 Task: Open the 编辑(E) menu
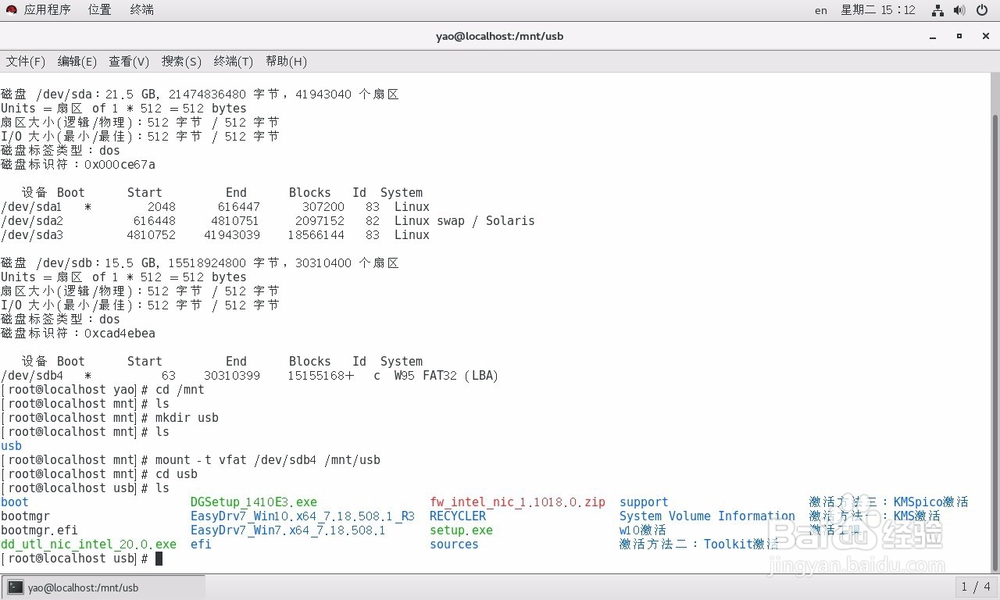(x=77, y=61)
